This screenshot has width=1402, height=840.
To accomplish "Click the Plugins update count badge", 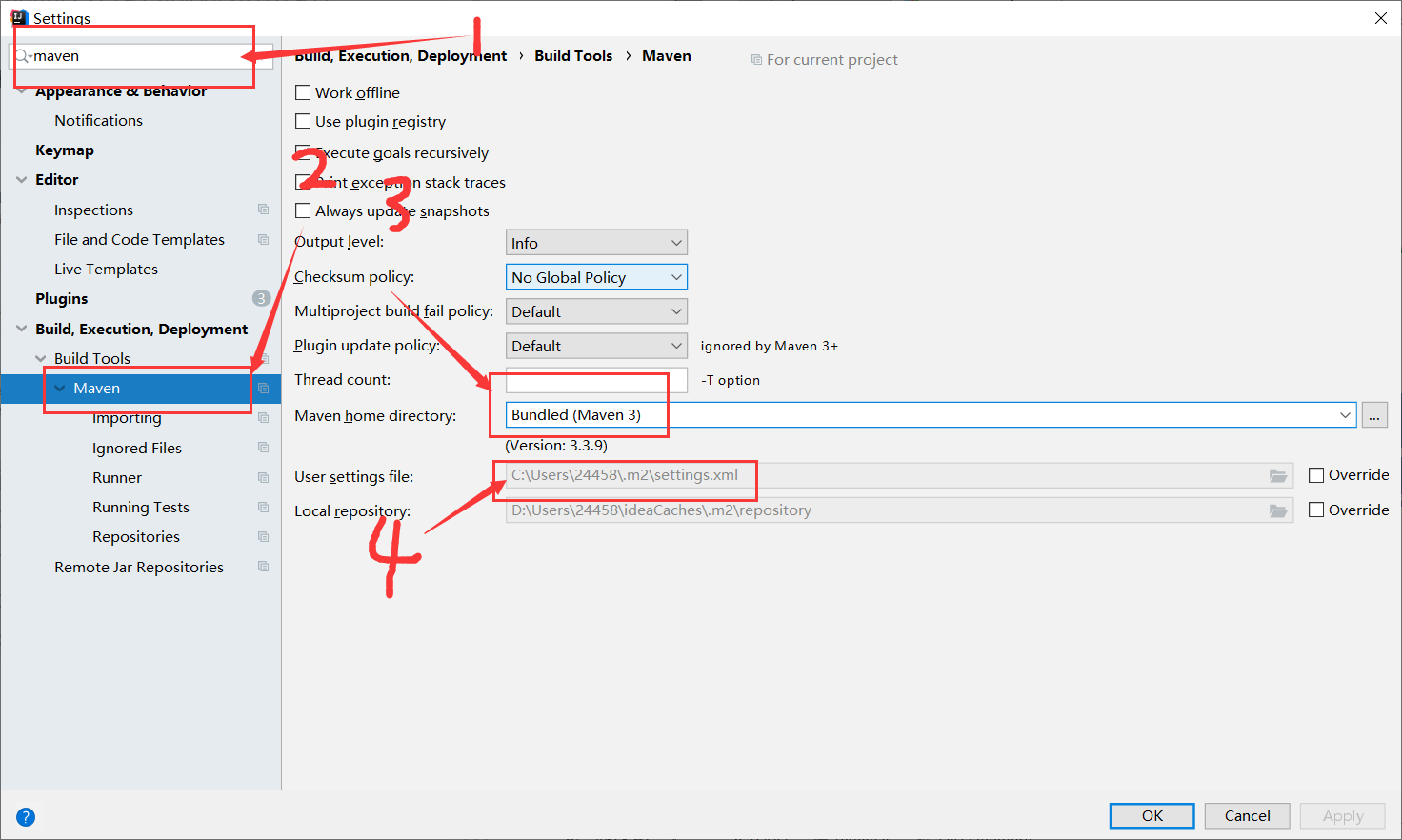I will (261, 298).
